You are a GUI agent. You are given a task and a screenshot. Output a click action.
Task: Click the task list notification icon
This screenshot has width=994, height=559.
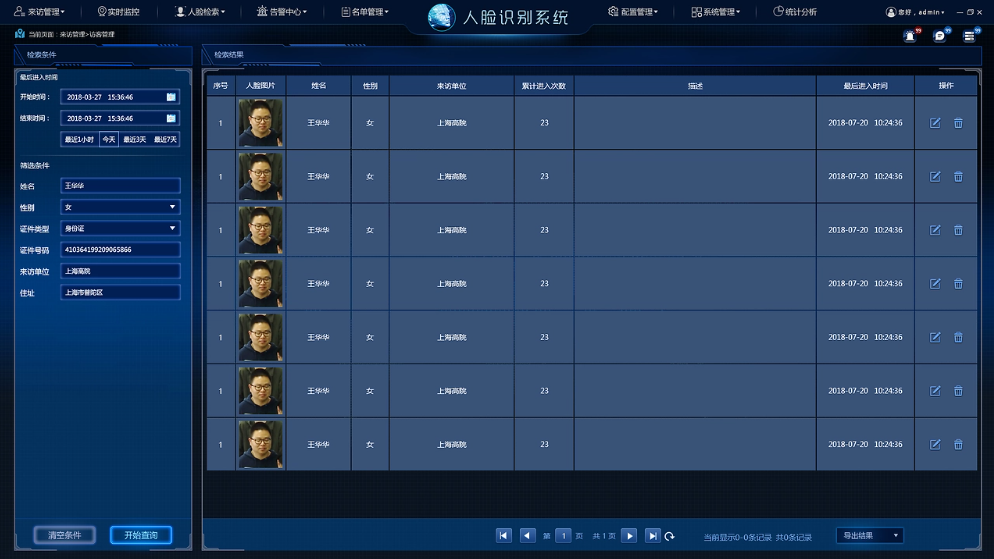969,36
